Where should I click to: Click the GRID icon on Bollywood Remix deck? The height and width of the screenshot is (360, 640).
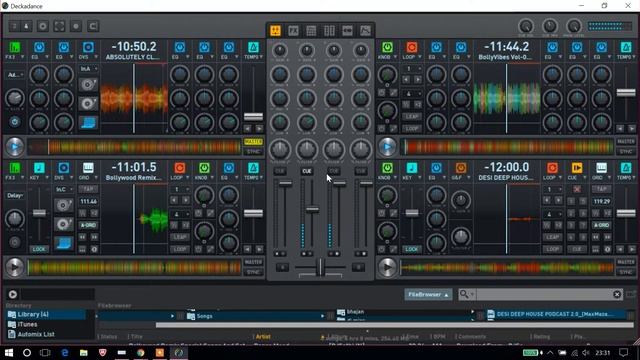88,168
